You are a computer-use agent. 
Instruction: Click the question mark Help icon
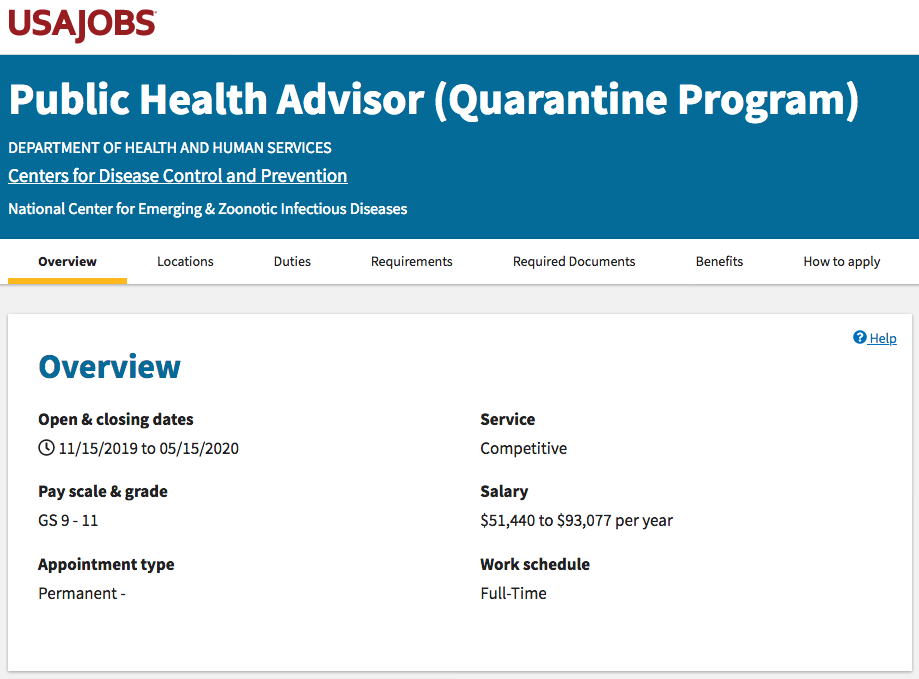(859, 338)
